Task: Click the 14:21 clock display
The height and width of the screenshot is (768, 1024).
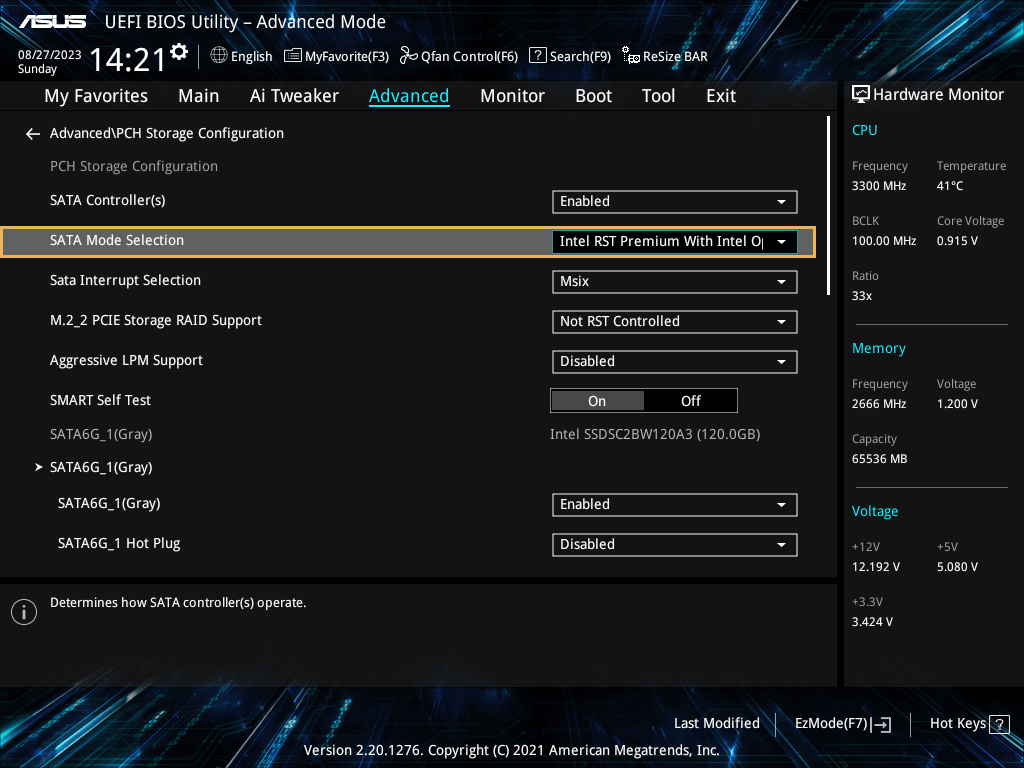Action: click(x=128, y=60)
